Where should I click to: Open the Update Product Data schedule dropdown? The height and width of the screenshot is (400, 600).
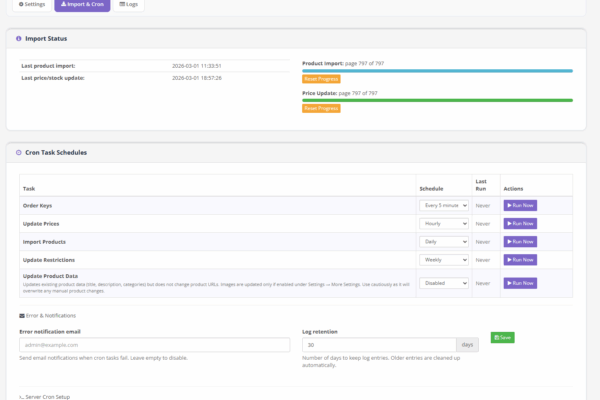tap(443, 283)
